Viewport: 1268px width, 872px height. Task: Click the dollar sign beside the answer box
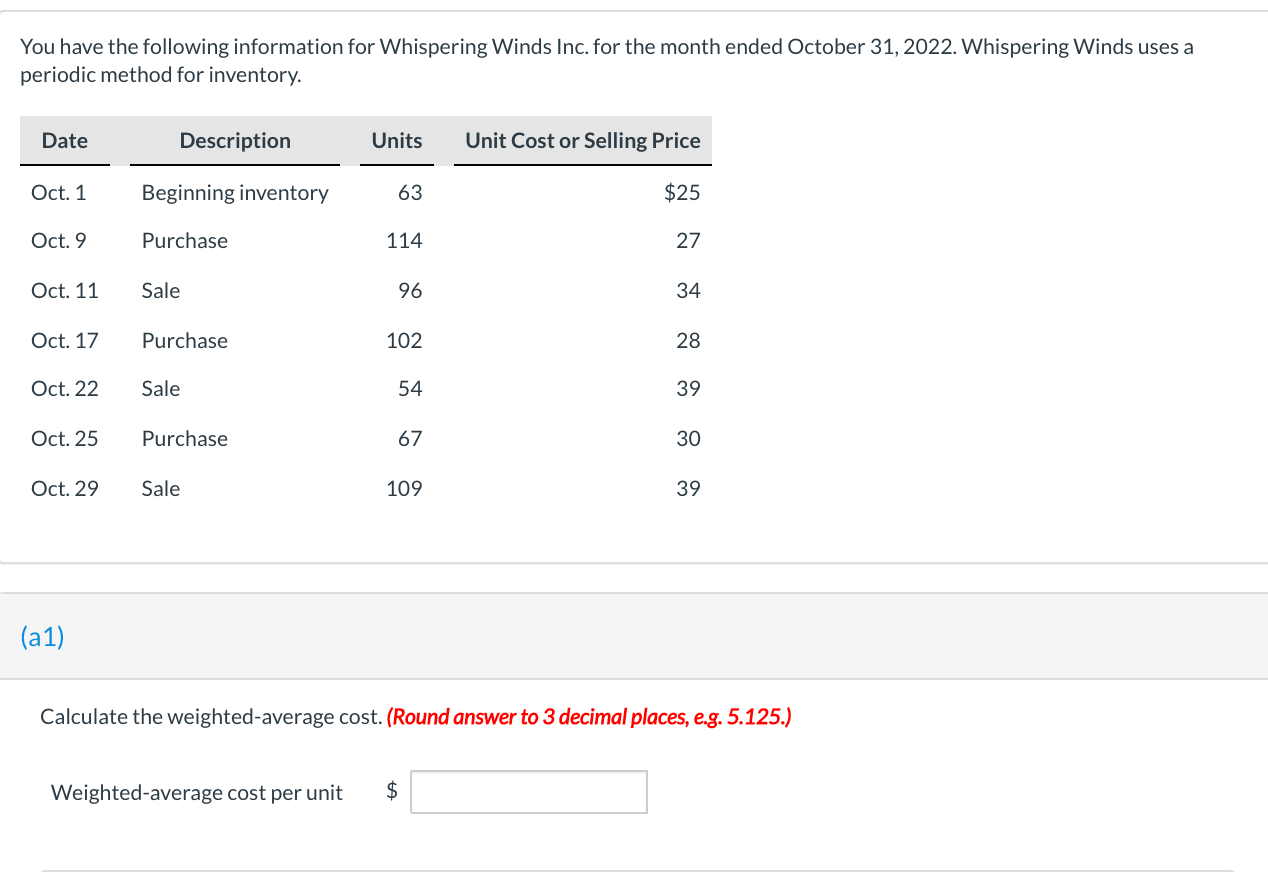(390, 791)
